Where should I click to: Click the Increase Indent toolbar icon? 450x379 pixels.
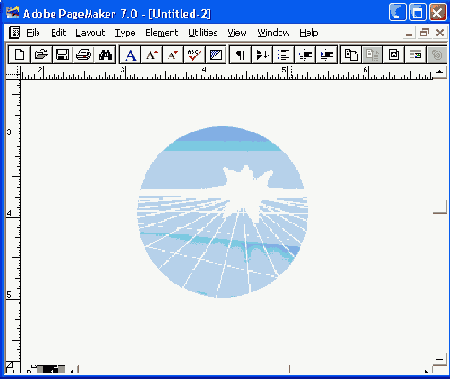click(305, 55)
